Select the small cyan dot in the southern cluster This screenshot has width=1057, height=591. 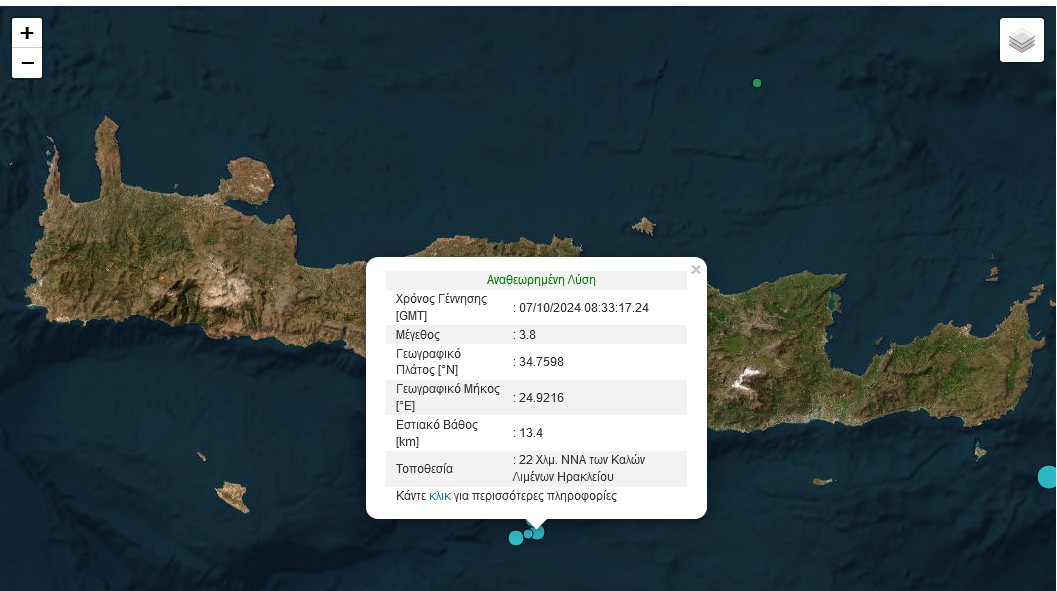click(x=527, y=534)
